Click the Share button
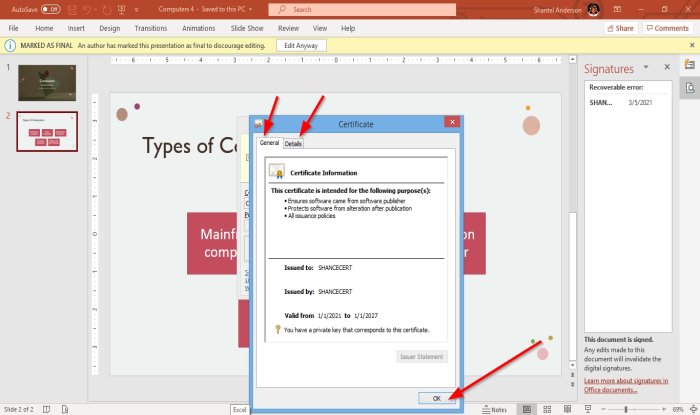This screenshot has height=415, width=700. point(621,28)
